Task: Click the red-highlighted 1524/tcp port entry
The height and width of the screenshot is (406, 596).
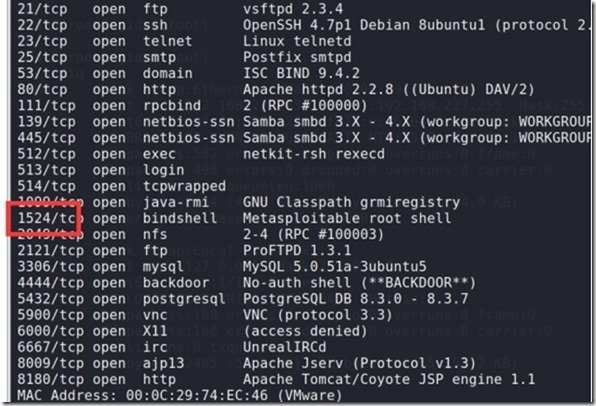Action: click(44, 219)
